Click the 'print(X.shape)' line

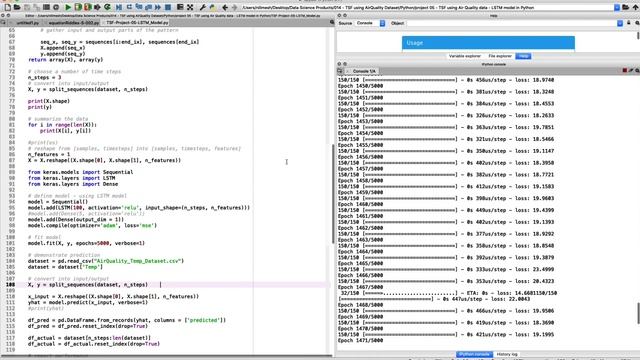point(49,101)
